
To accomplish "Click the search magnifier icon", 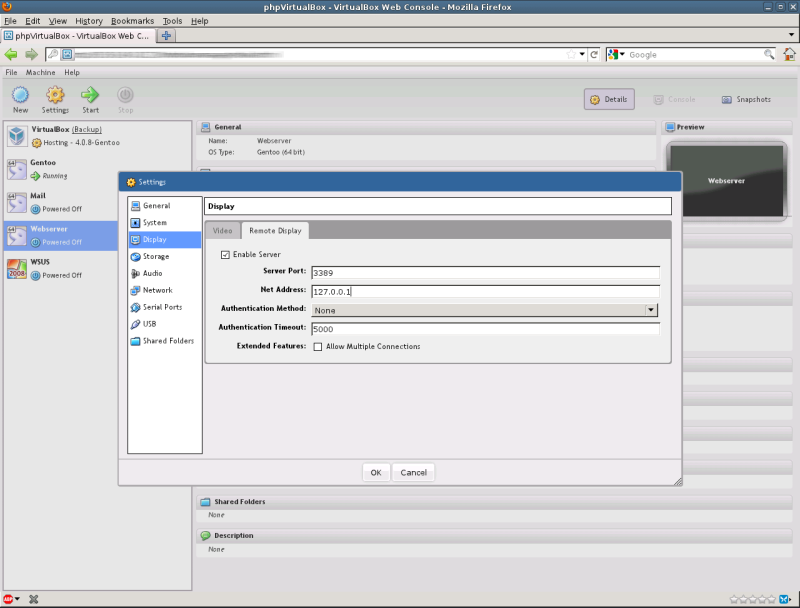I will click(x=769, y=55).
